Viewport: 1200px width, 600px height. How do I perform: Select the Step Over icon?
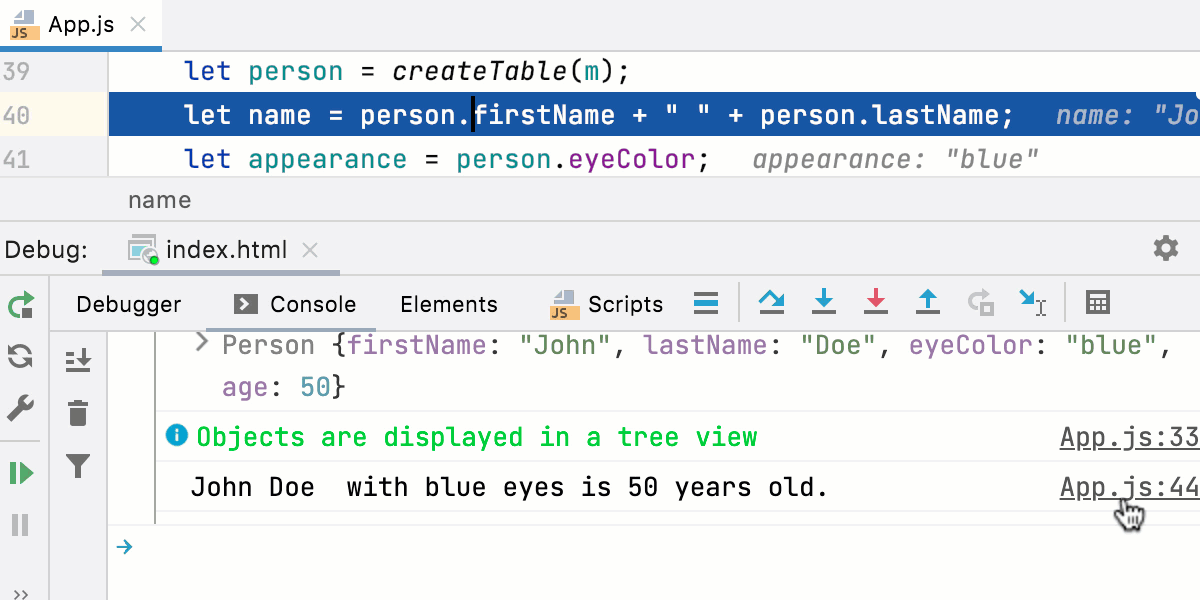tap(772, 302)
